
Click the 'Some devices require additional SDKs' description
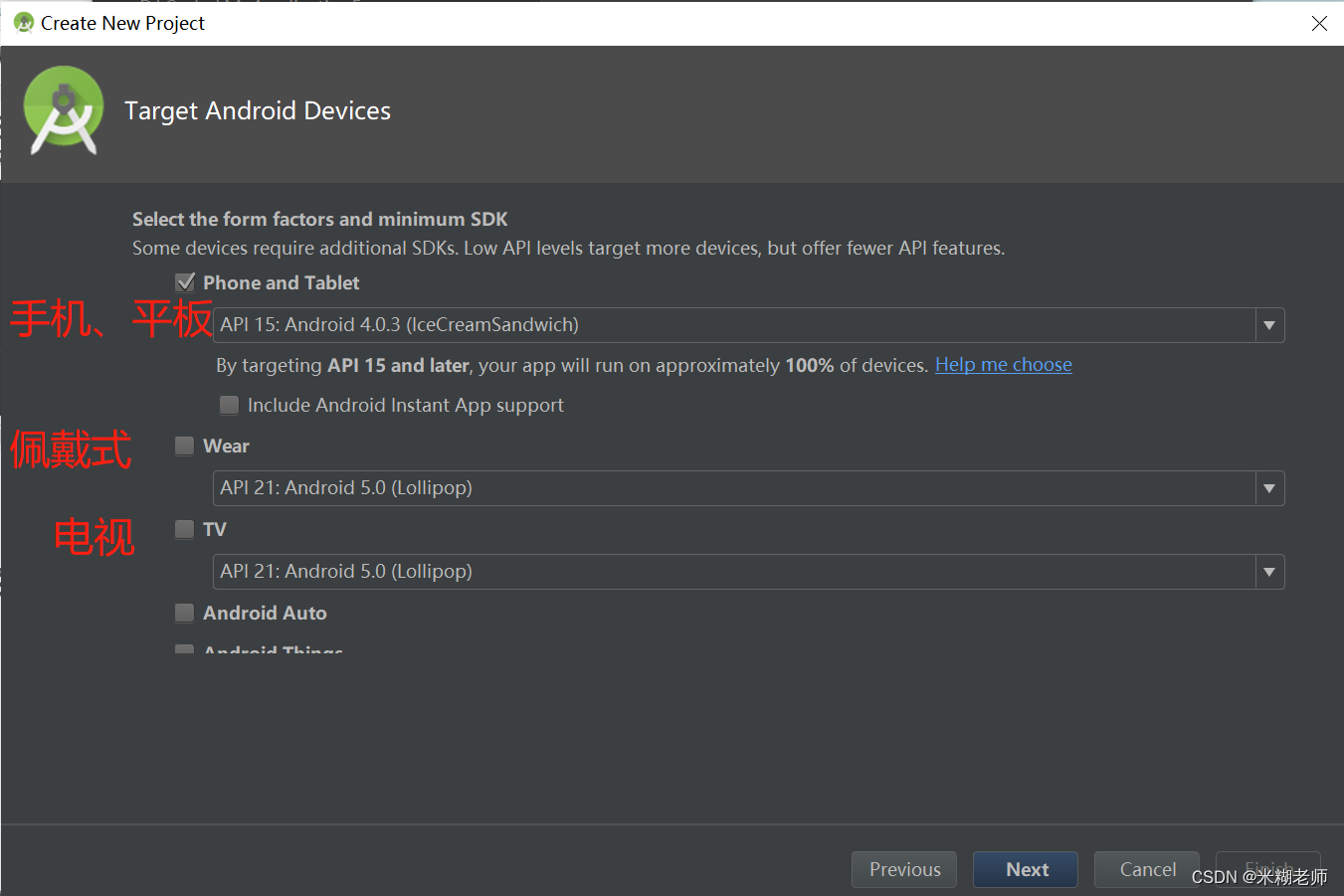[x=569, y=248]
